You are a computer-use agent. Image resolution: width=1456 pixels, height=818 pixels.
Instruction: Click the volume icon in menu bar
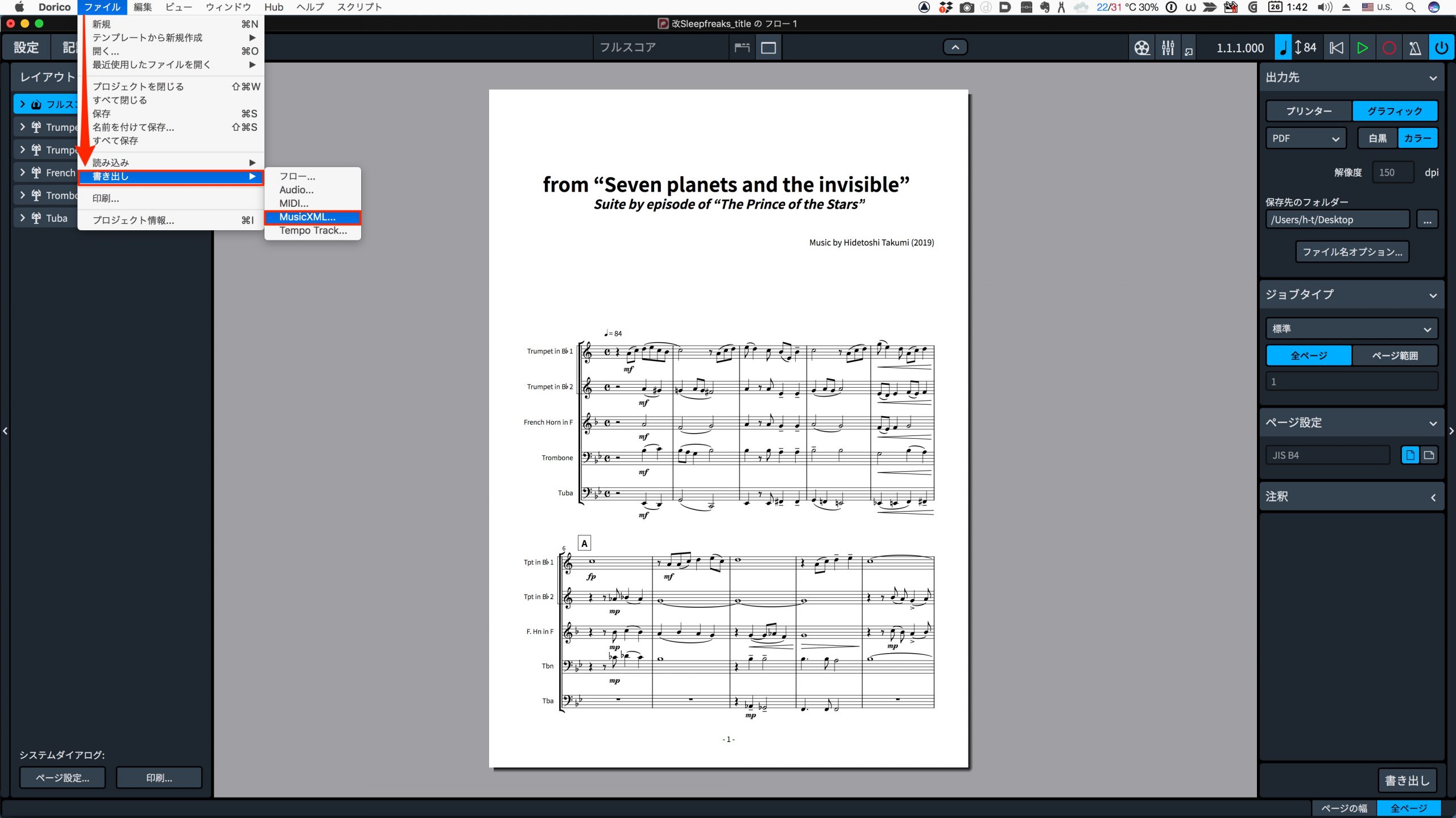click(1325, 7)
